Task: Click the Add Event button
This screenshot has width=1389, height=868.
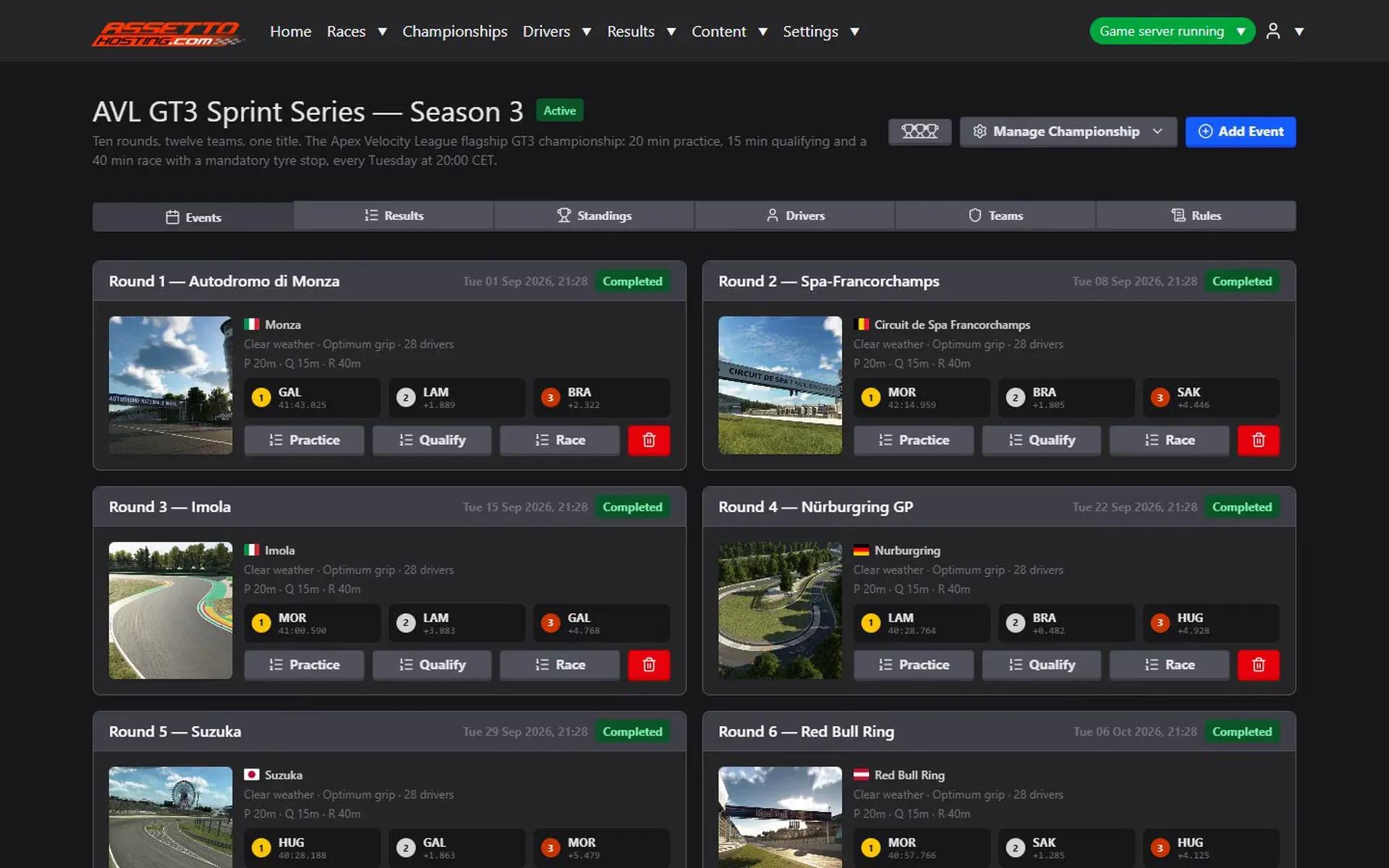Action: 1240,132
